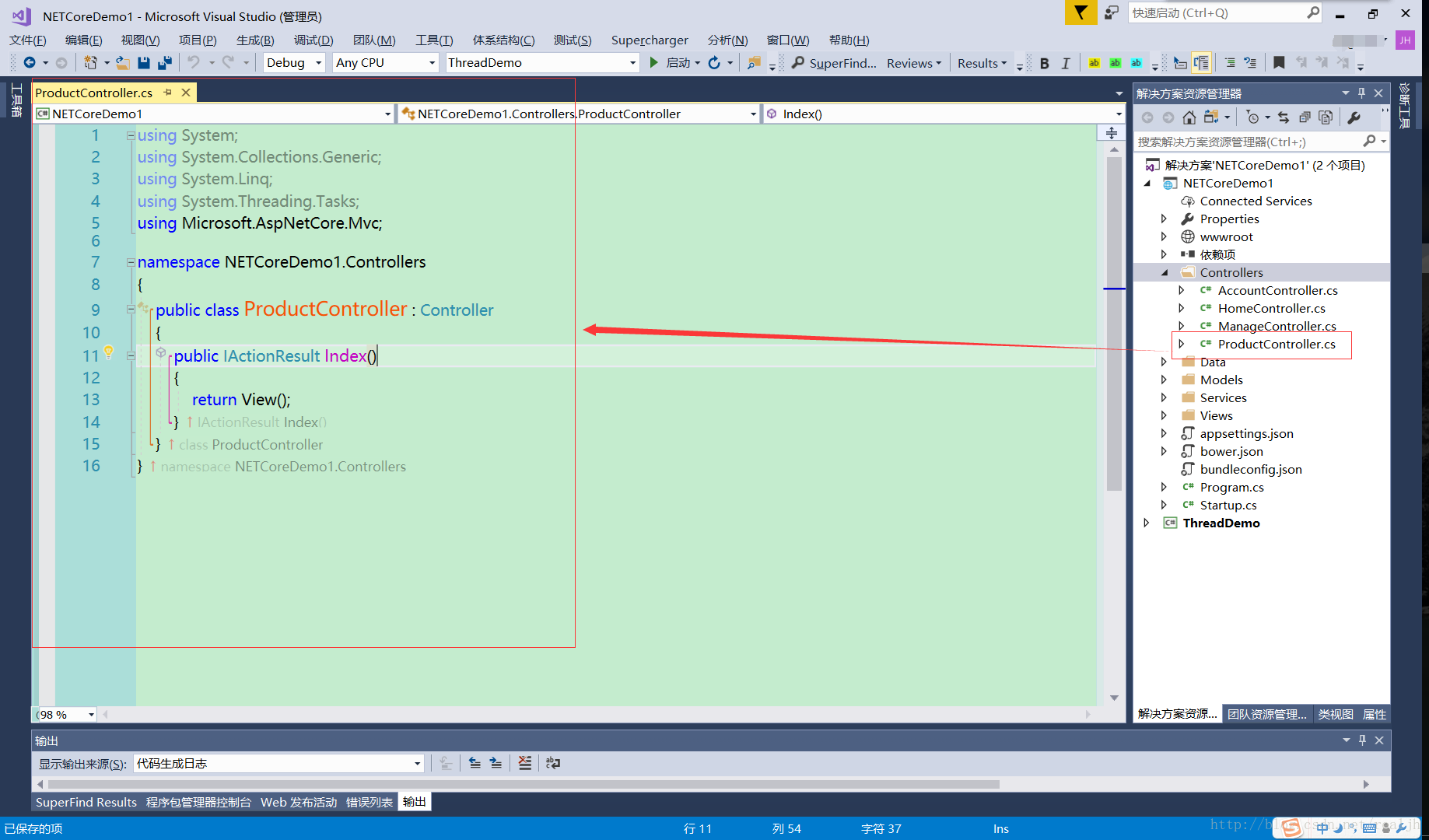Save the current file with the disk icon
1429x840 pixels.
click(144, 62)
